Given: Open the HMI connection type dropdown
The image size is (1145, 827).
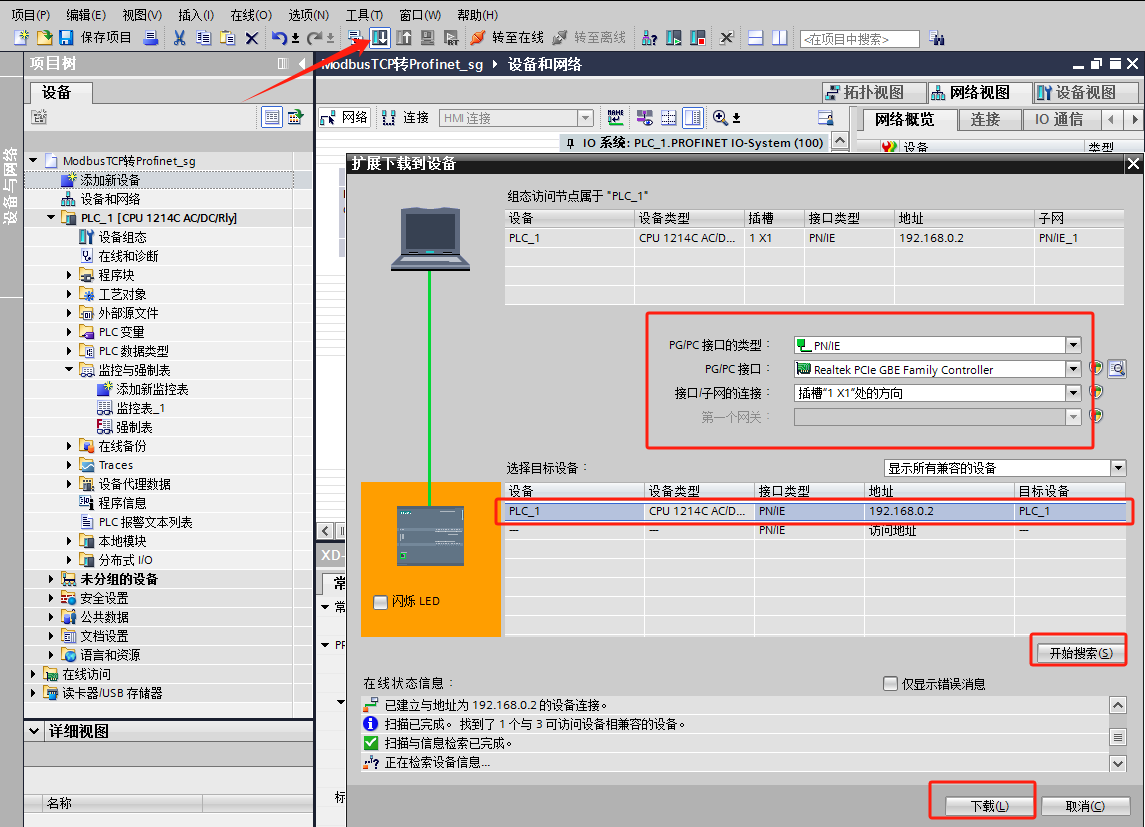Looking at the screenshot, I should [585, 118].
